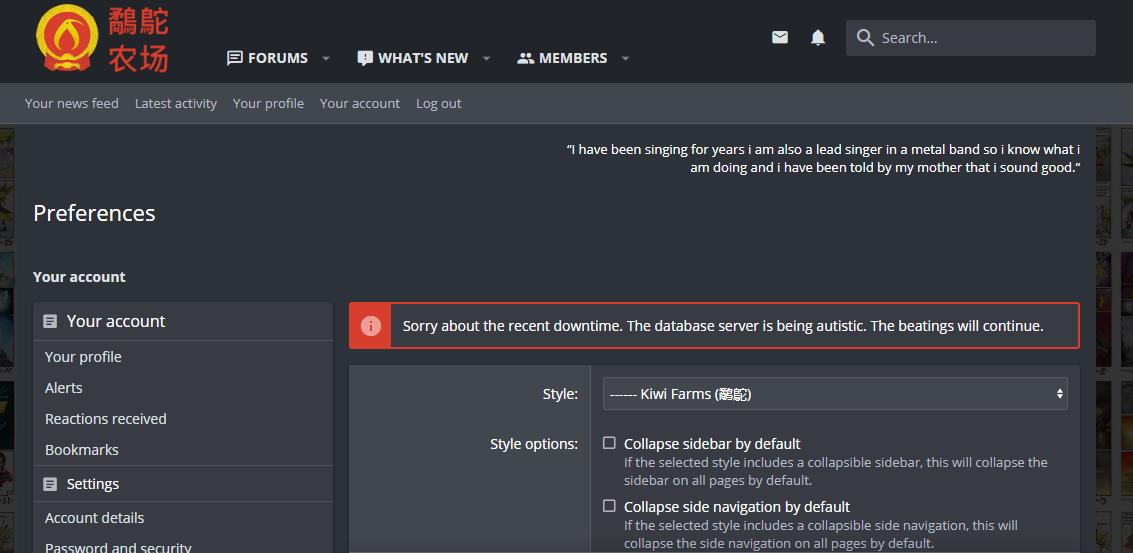Enable Collapse sidebar by default
1133x553 pixels.
pos(609,443)
